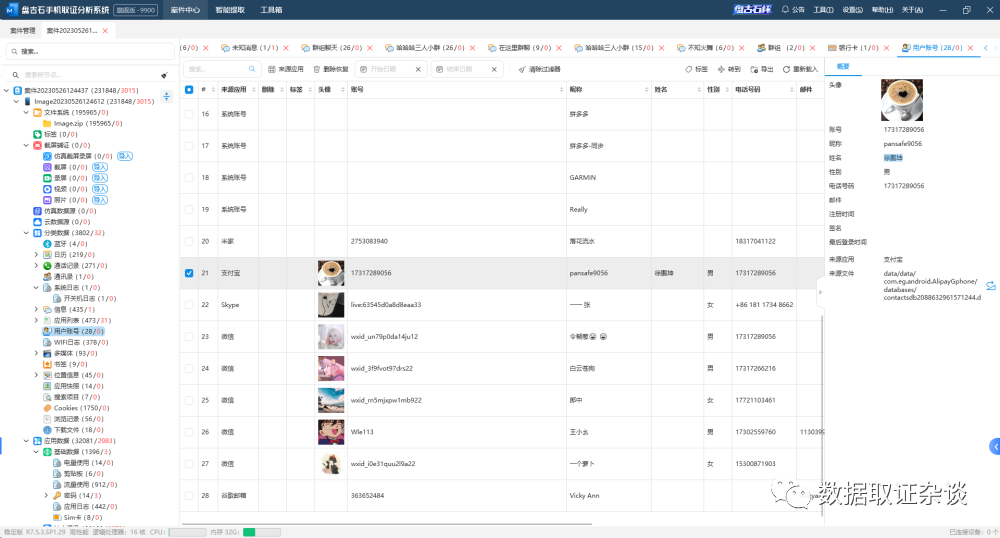Click 导入 button next to 视频
Viewport: 1000px width, 538px height.
(x=99, y=189)
